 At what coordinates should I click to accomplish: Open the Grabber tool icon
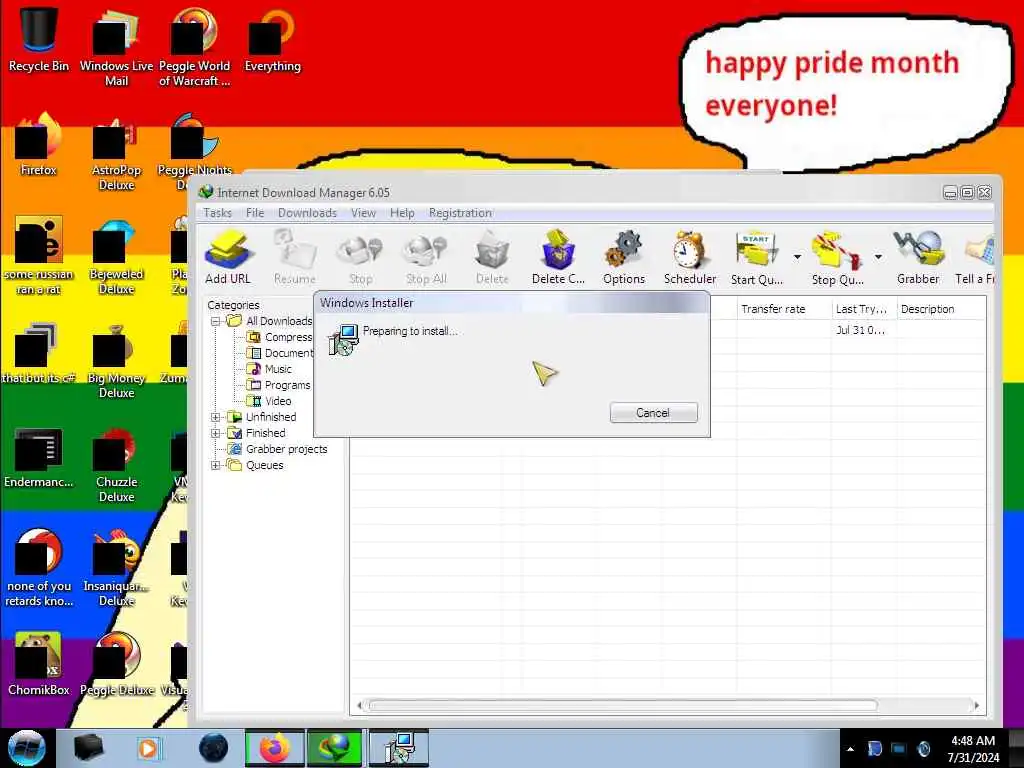click(x=918, y=257)
